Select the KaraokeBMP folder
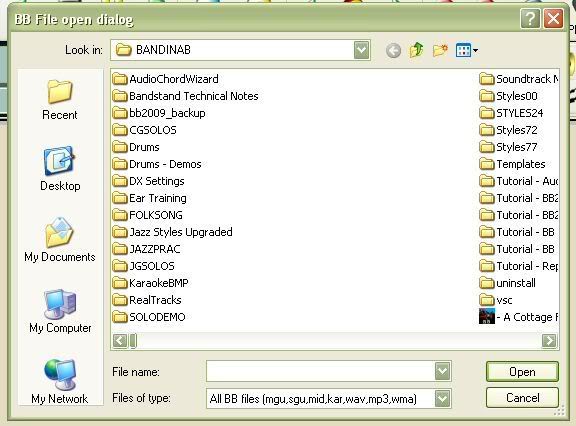The width and height of the screenshot is (576, 426). pyautogui.click(x=151, y=283)
